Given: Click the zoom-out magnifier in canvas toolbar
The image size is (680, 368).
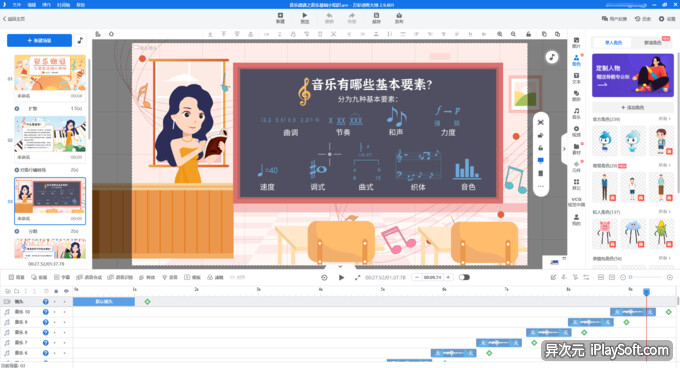Looking at the screenshot, I should click(513, 34).
